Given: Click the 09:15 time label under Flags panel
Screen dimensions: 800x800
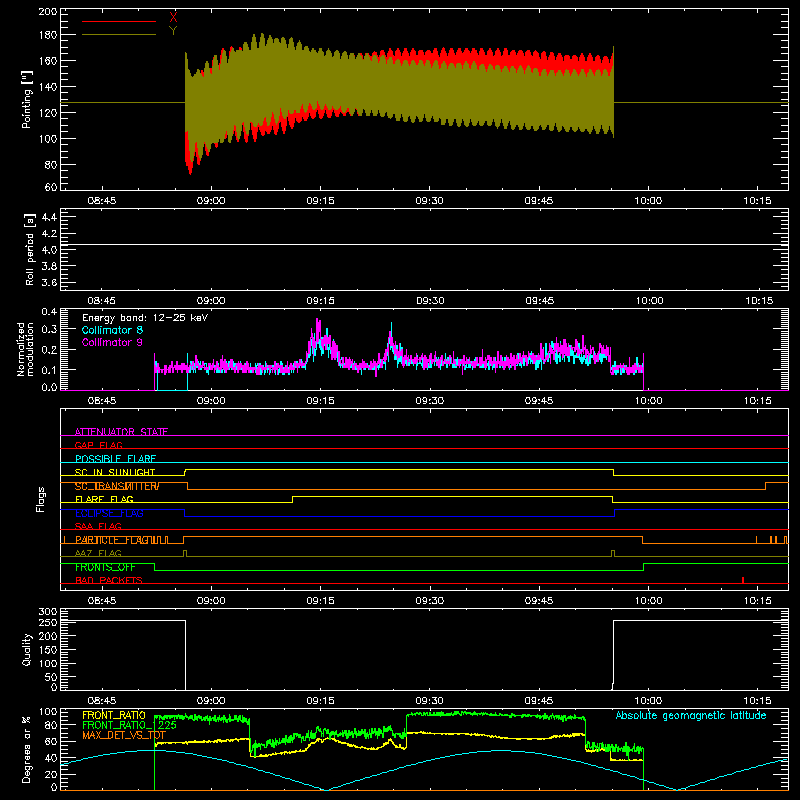Looking at the screenshot, I should (320, 601).
